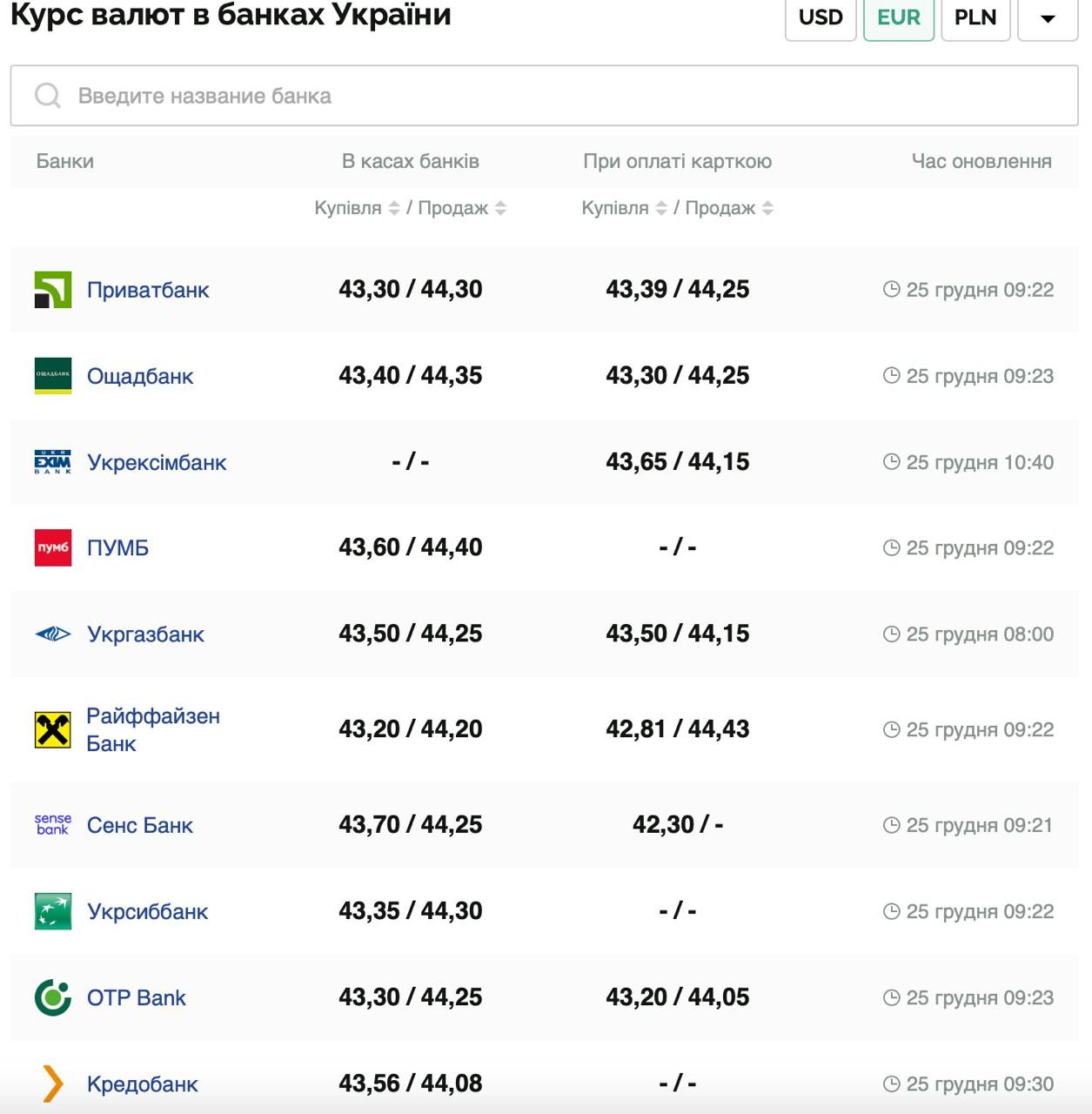Select the EUR currency tab
Image resolution: width=1092 pixels, height=1114 pixels.
[898, 18]
